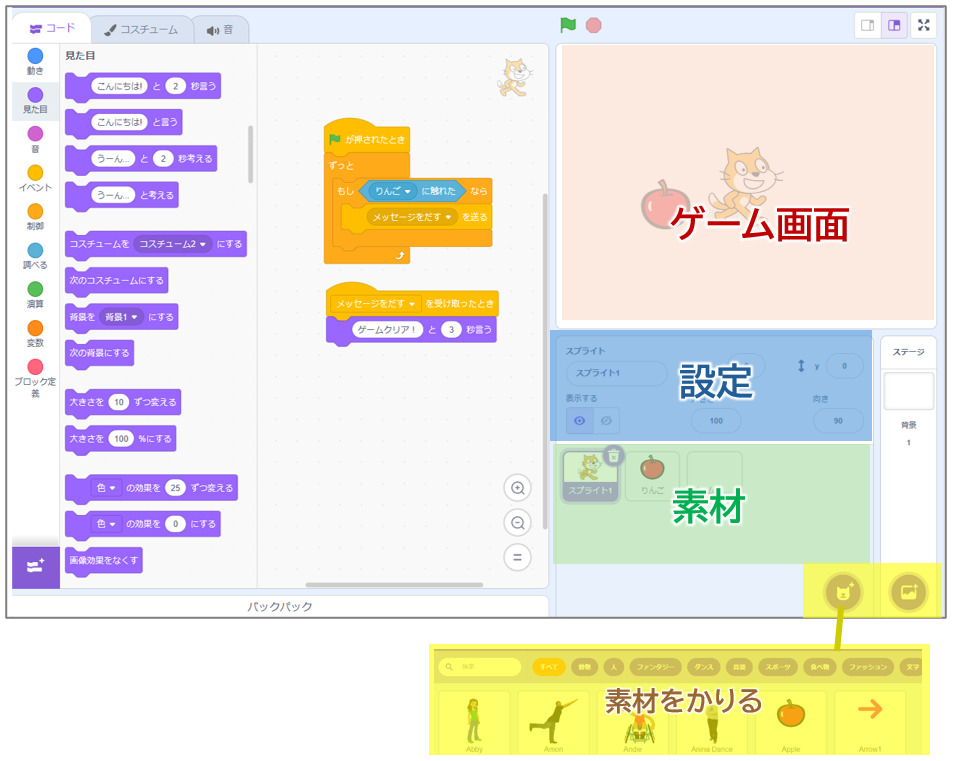Screen dimensions: 954x761
Task: Reset workspace zoom with equals icon
Action: 518,557
